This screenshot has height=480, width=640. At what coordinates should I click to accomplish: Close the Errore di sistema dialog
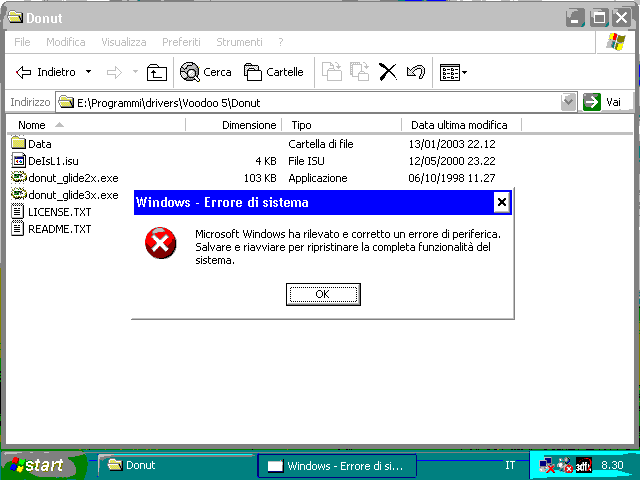(x=502, y=202)
